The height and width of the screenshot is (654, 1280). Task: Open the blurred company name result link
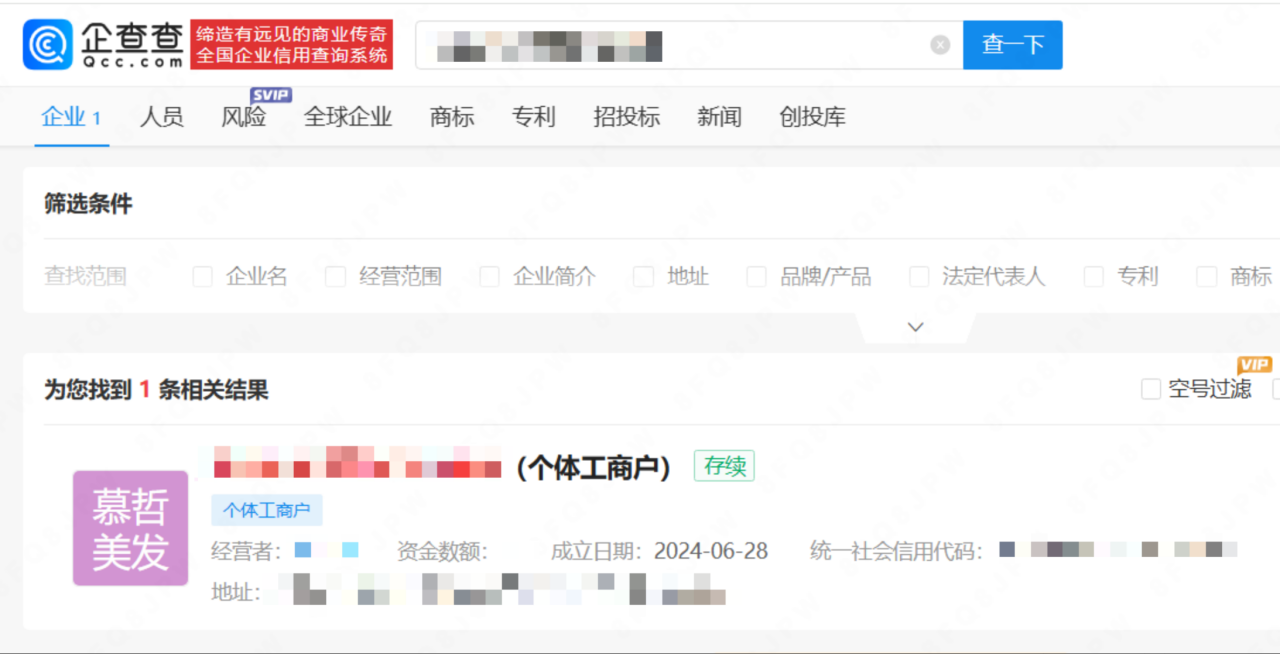point(356,463)
